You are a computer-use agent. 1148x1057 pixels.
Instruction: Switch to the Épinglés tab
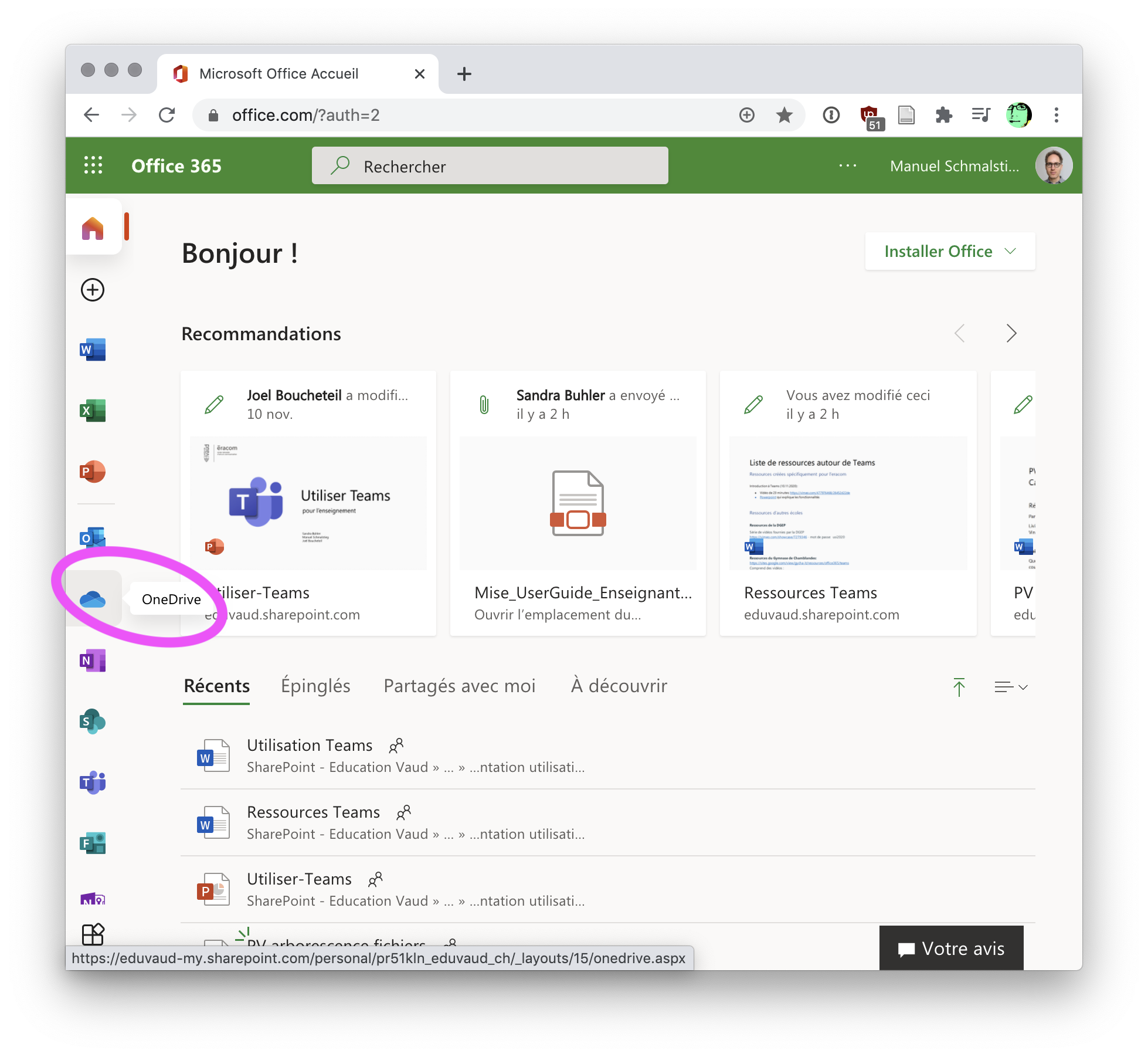point(315,686)
